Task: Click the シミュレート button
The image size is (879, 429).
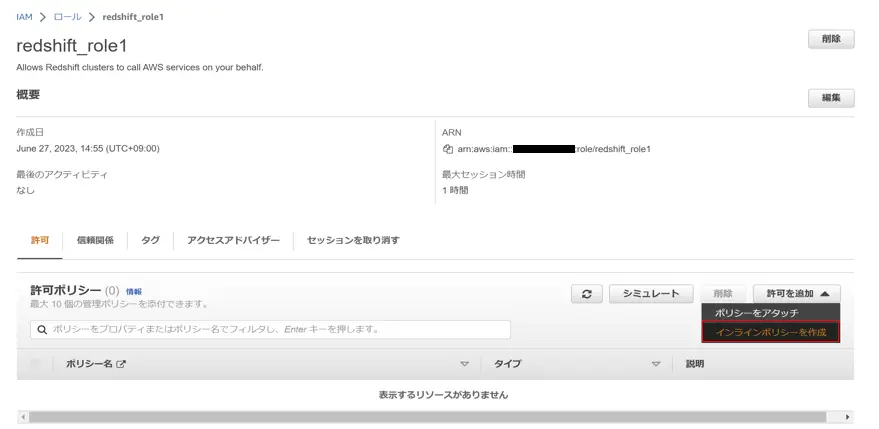Action: pos(651,294)
